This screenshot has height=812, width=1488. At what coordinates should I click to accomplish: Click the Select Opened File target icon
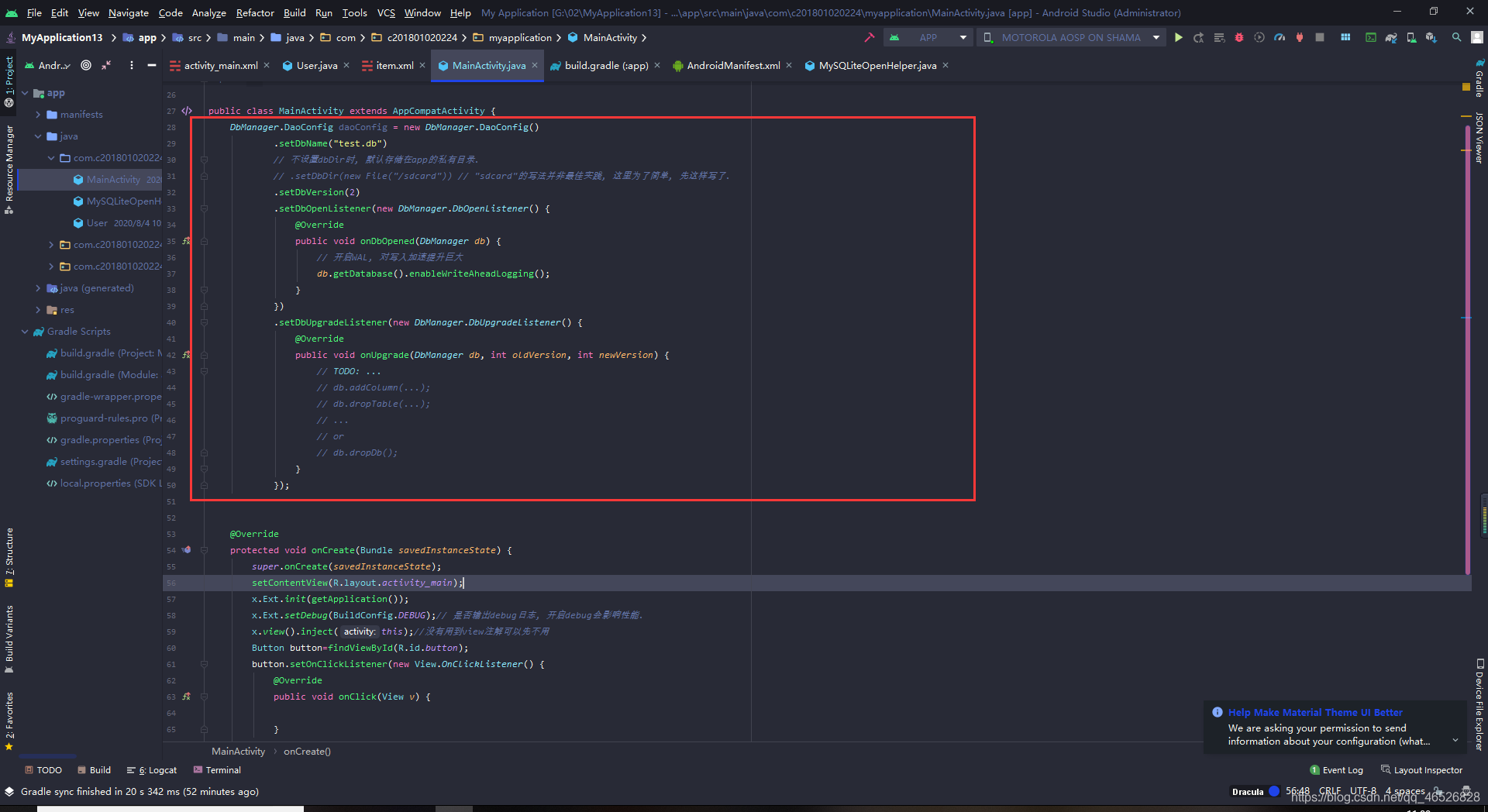tap(86, 65)
